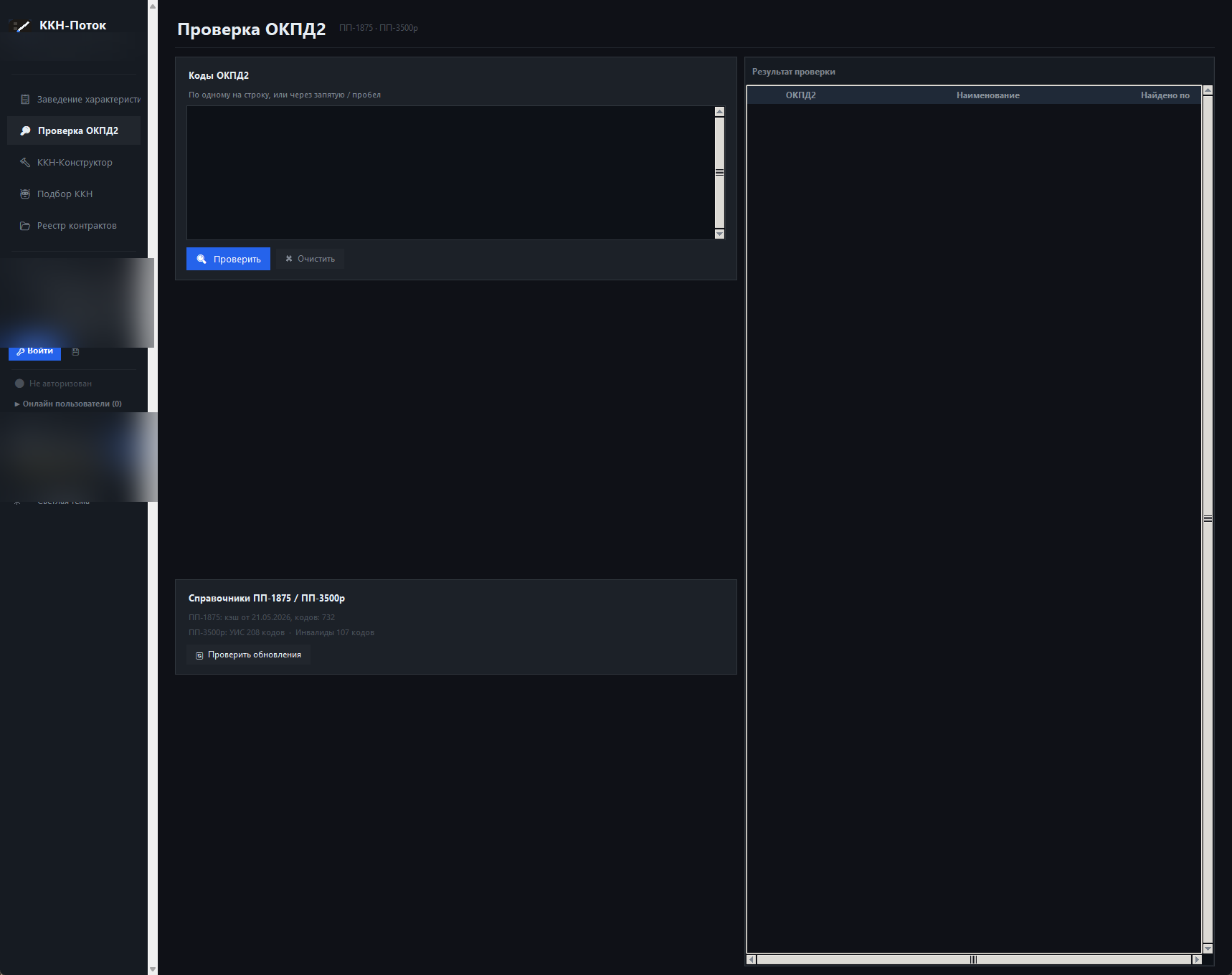Image resolution: width=1232 pixels, height=975 pixels.
Task: Click the right arrow of the results horizontal scrollbar
Action: tap(1196, 959)
